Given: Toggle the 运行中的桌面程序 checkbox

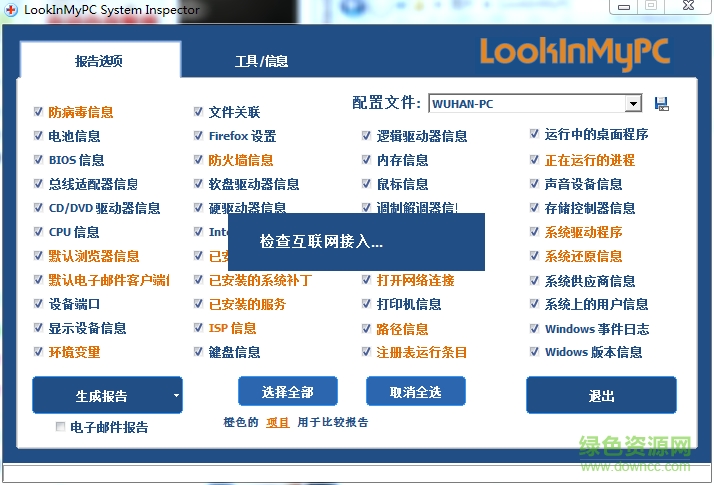Looking at the screenshot, I should (535, 134).
